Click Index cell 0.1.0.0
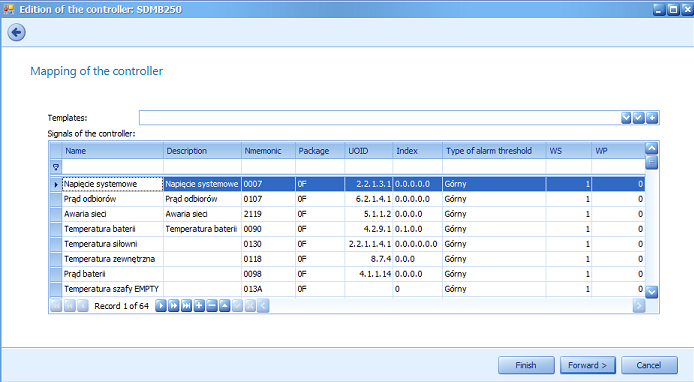The image size is (694, 382). point(417,229)
